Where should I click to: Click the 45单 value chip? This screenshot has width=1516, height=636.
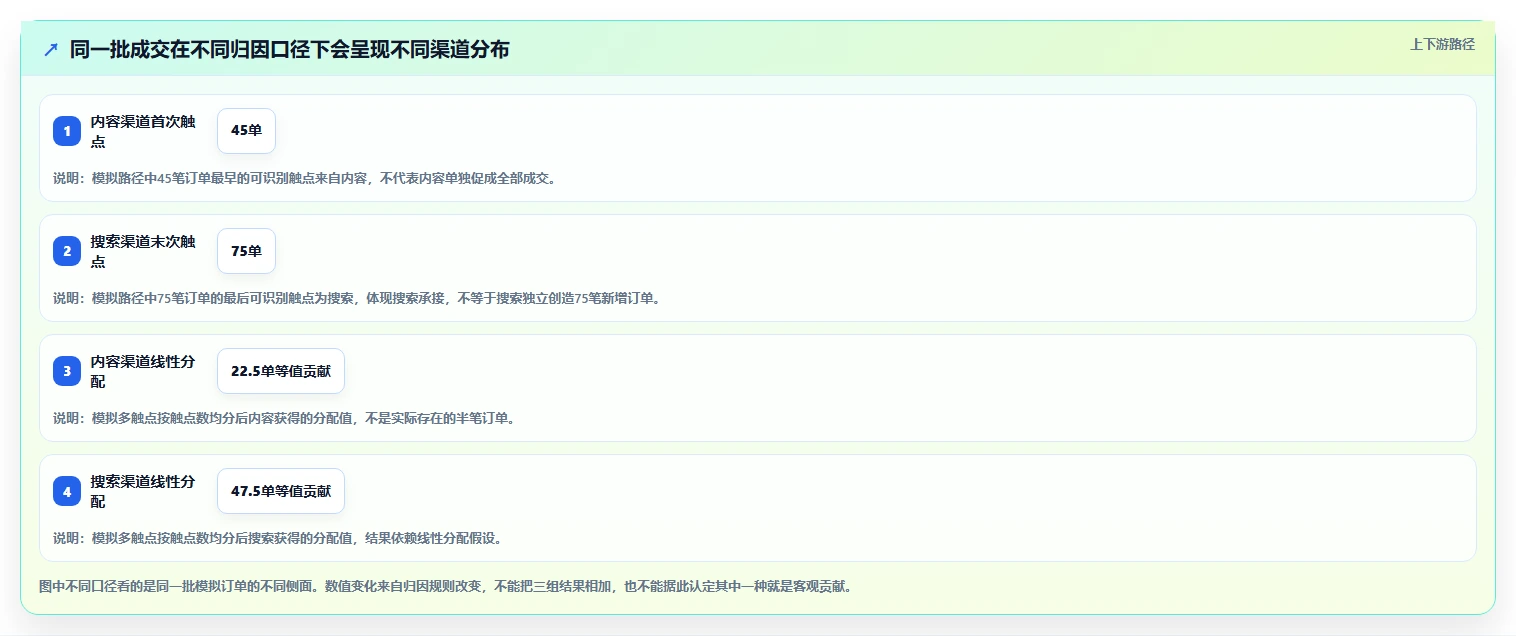point(246,131)
